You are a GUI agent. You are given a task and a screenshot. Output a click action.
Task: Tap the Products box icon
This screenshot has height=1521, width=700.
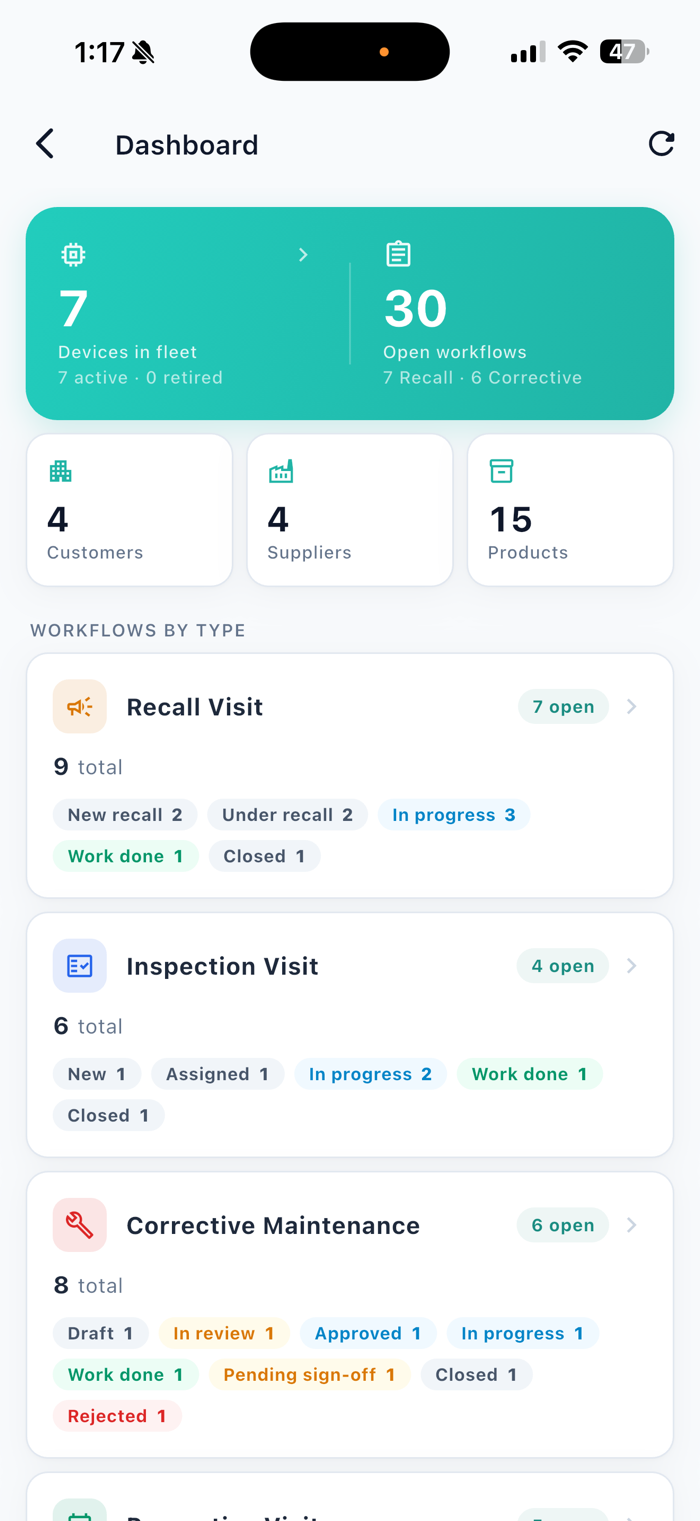tap(501, 471)
